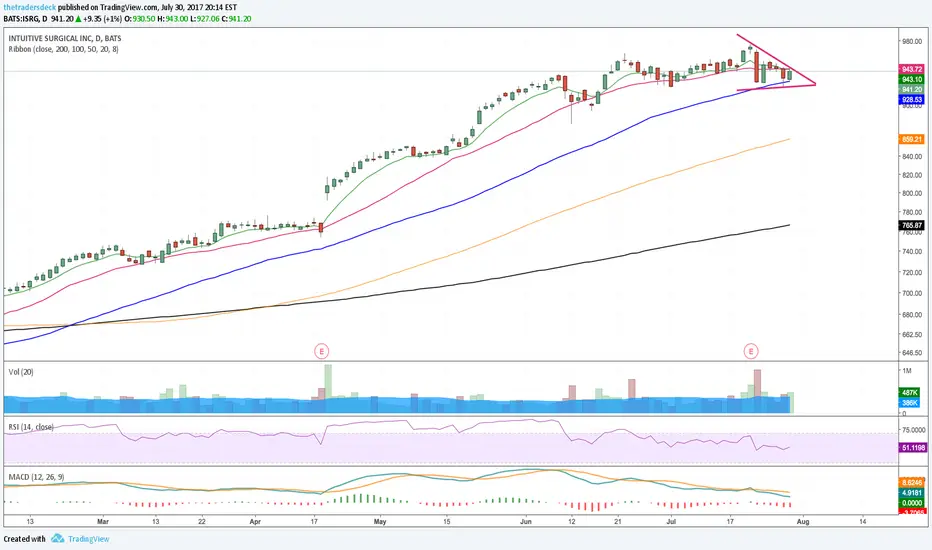The height and width of the screenshot is (550, 932).
Task: Click the black 765.87 moving average tag
Action: (912, 226)
